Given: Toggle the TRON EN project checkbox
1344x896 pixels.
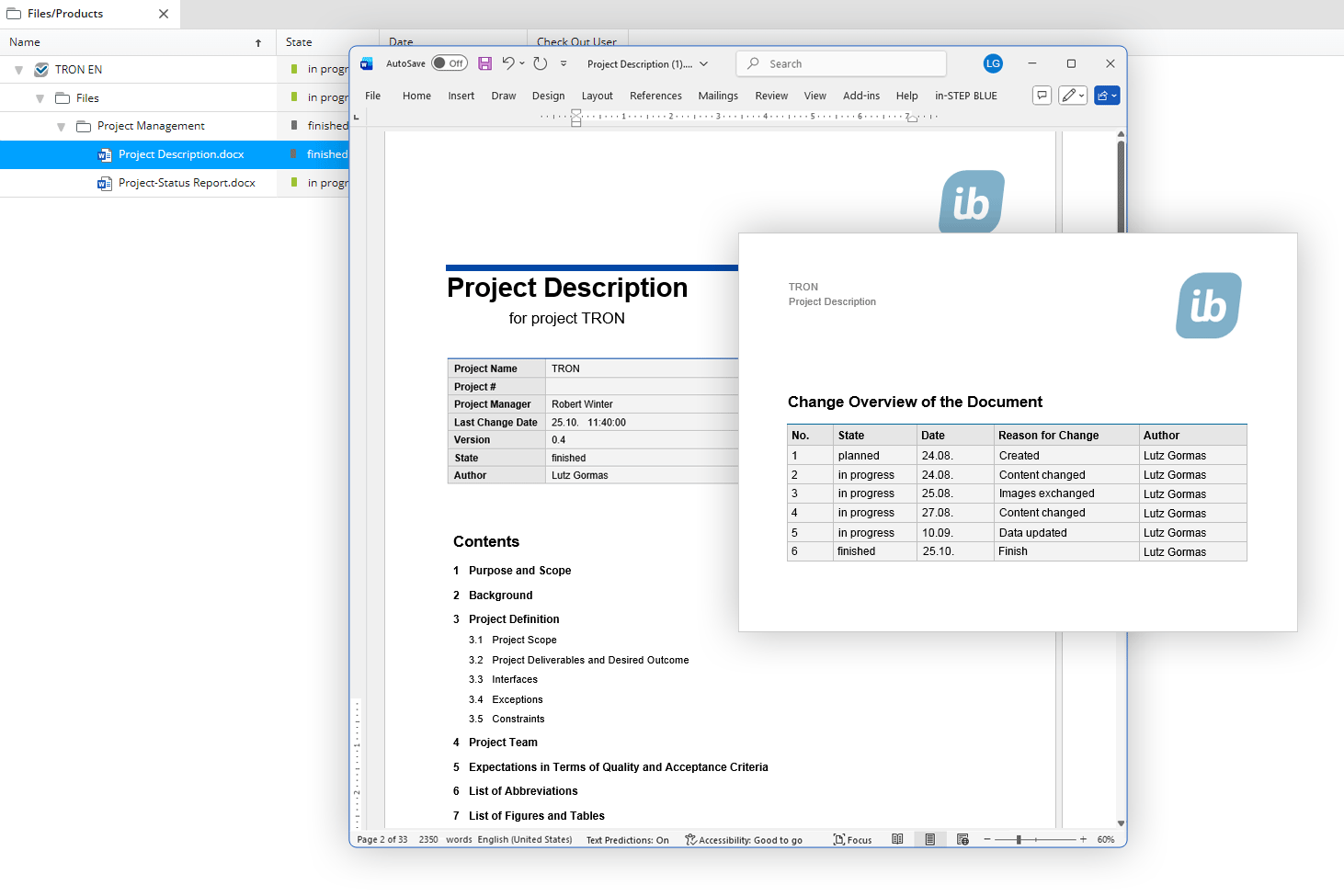Looking at the screenshot, I should (x=41, y=70).
